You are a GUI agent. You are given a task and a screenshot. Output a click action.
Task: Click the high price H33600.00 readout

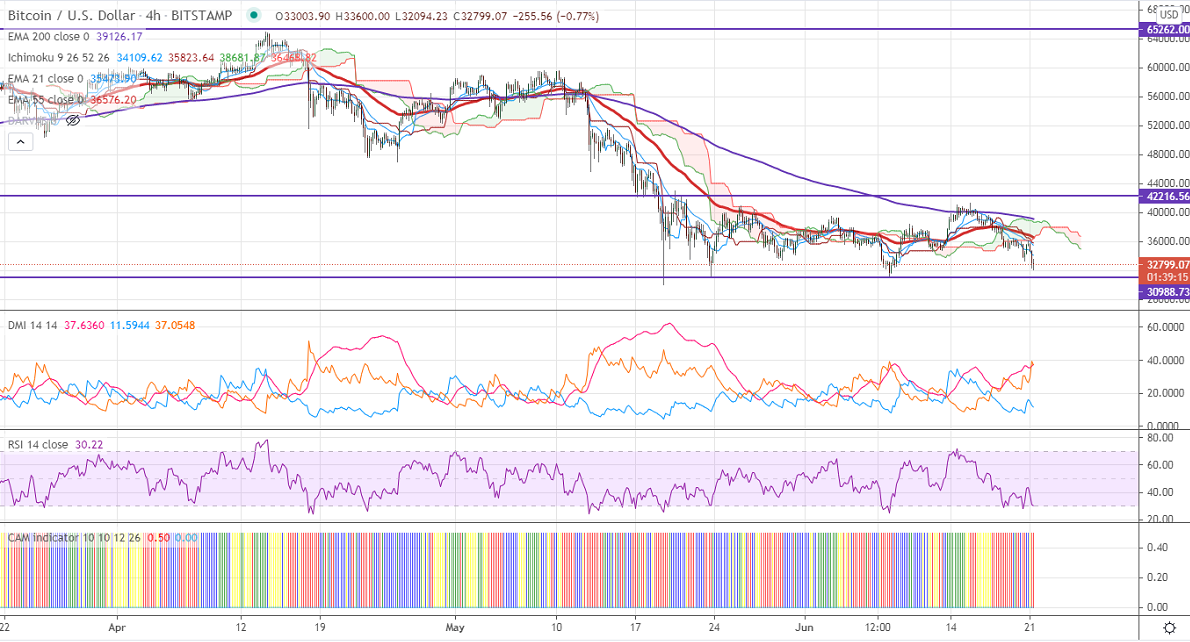point(362,16)
